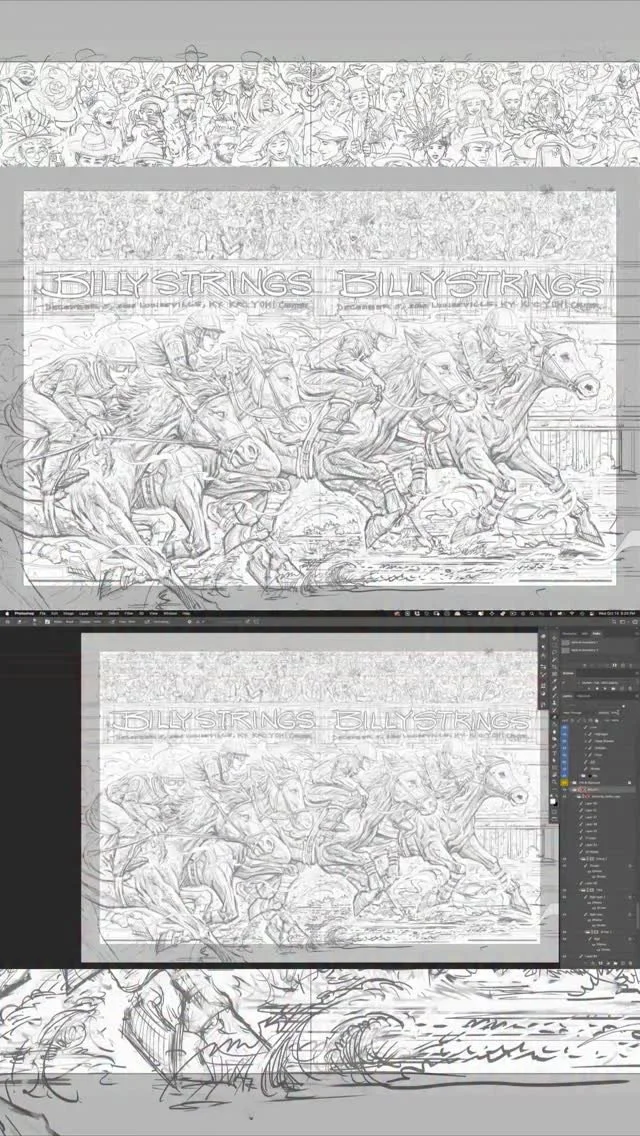
Task: Click the Billy Strings artwork canvas in Photoshop
Action: click(x=319, y=797)
